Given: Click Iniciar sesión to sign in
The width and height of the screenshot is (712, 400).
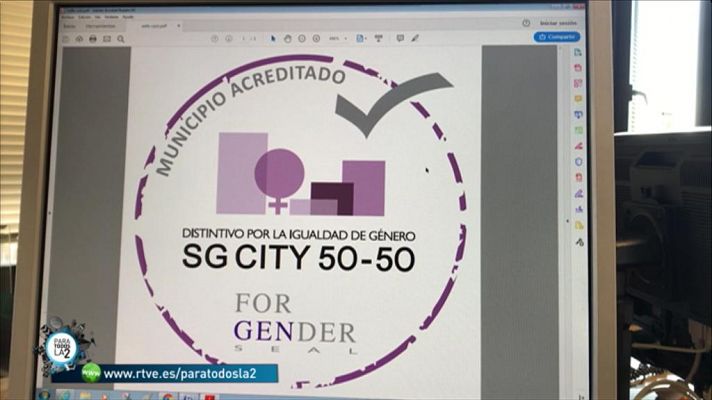Looking at the screenshot, I should point(559,23).
